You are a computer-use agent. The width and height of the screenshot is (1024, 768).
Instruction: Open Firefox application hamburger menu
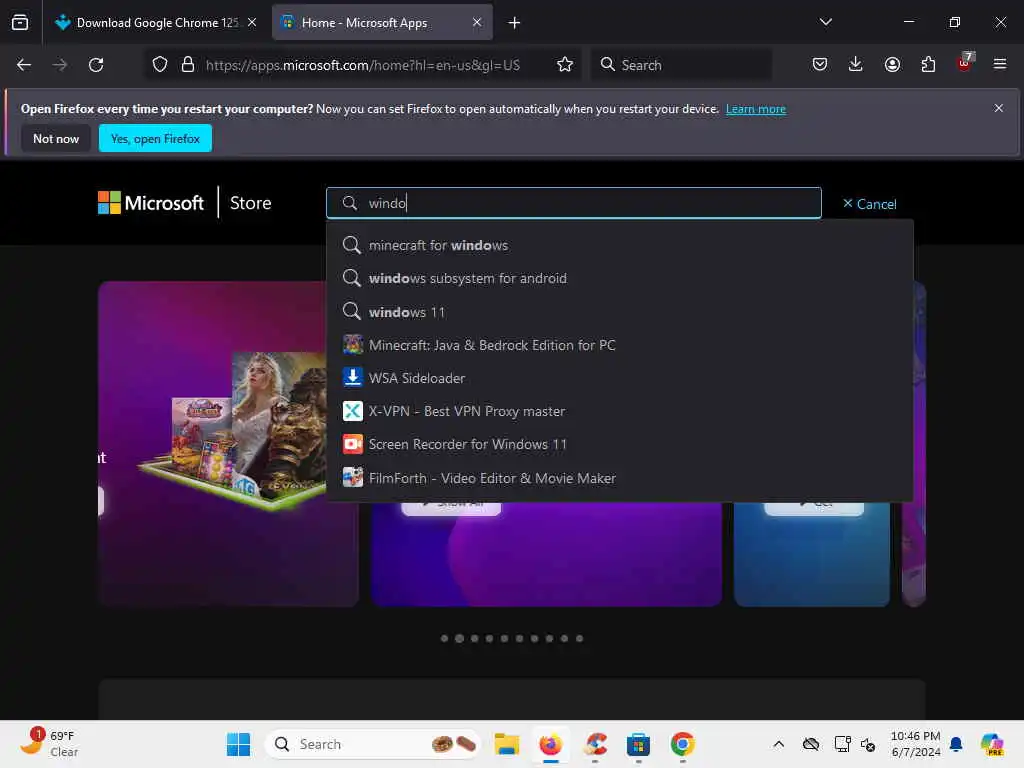(x=1000, y=64)
